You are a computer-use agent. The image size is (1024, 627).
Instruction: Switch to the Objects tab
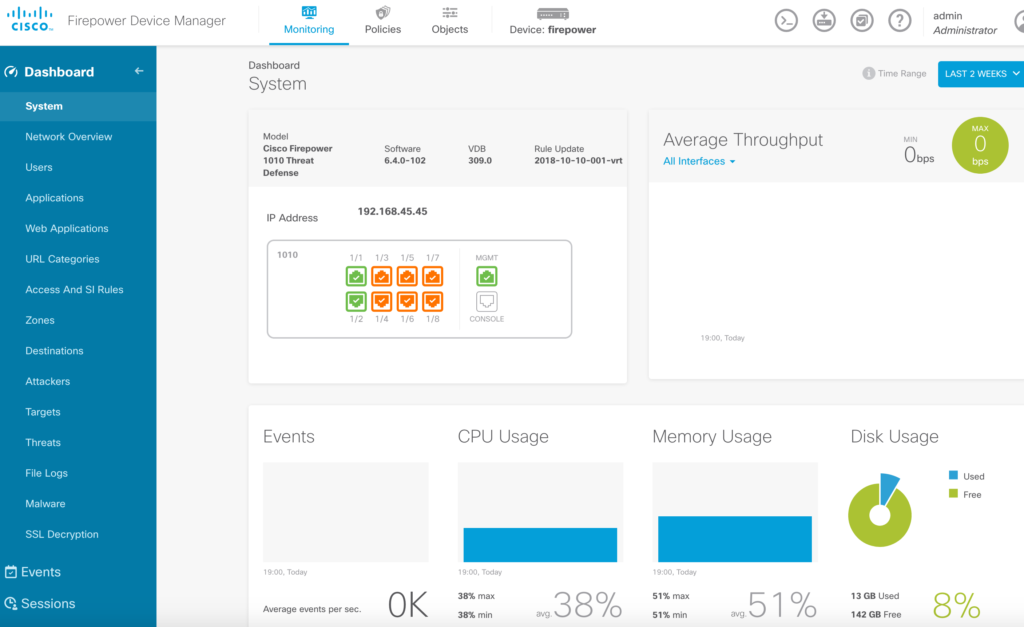(449, 21)
